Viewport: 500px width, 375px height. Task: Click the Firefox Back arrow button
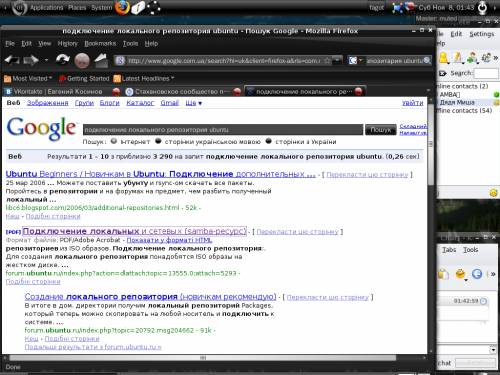(x=12, y=60)
